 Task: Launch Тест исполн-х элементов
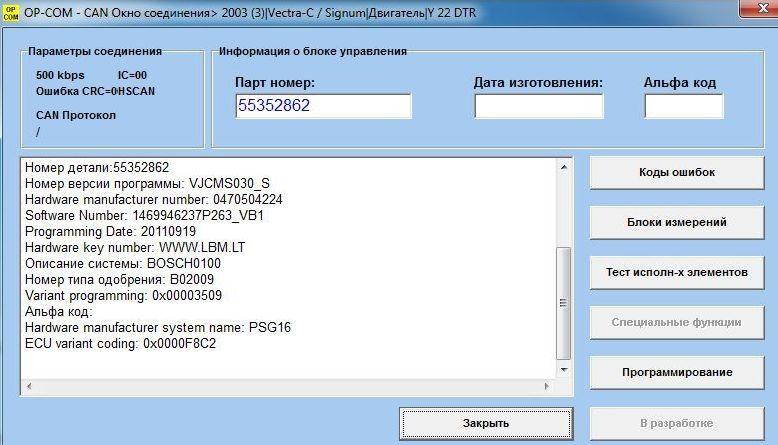[x=677, y=272]
